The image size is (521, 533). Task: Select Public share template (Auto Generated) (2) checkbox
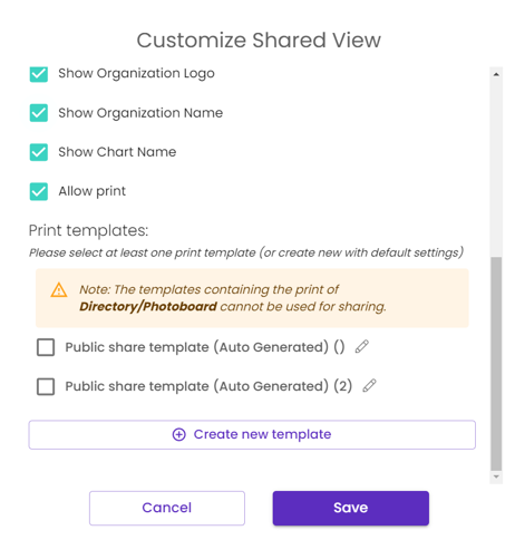pyautogui.click(x=46, y=386)
